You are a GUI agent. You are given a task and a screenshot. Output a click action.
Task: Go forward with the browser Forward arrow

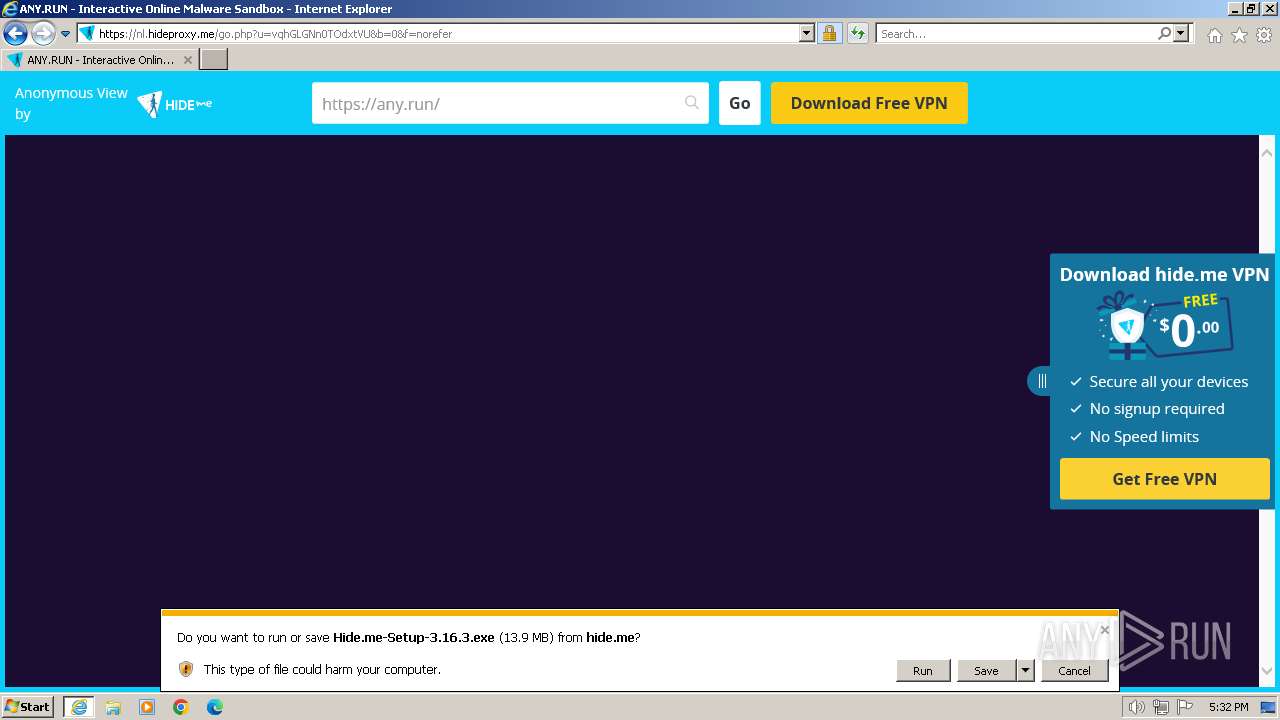[42, 34]
